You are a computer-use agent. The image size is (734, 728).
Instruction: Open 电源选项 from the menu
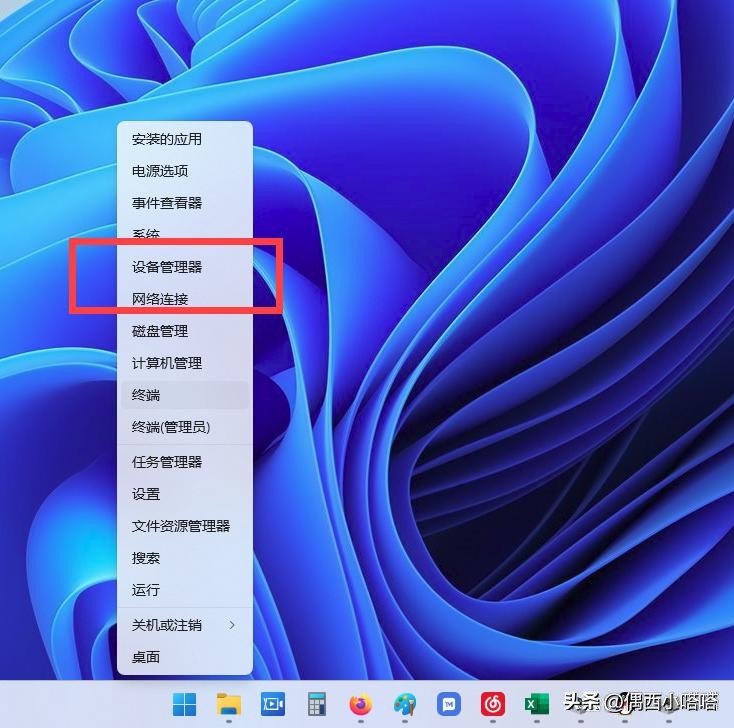[x=185, y=171]
